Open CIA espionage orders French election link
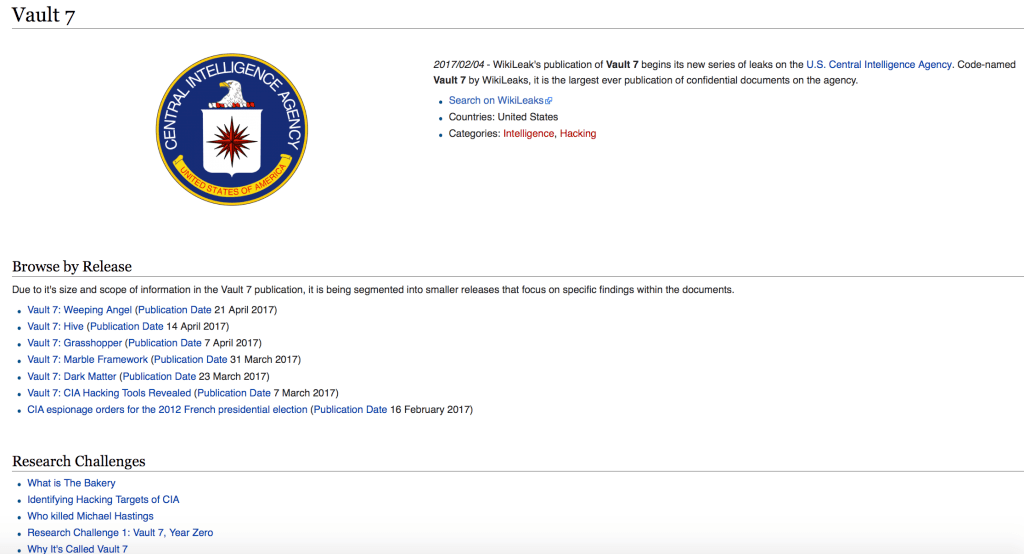 167,409
